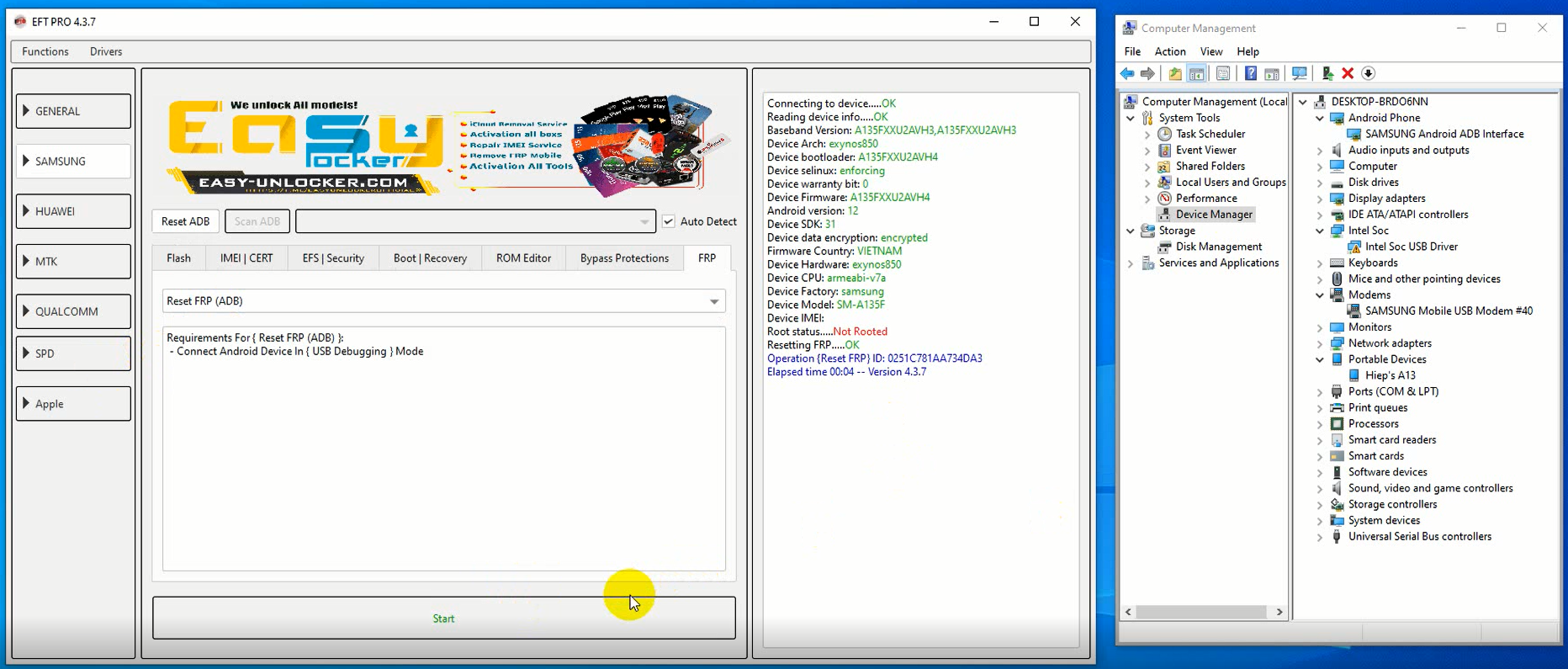Open the Functions menu in EFT PRO
1568x669 pixels.
[45, 51]
